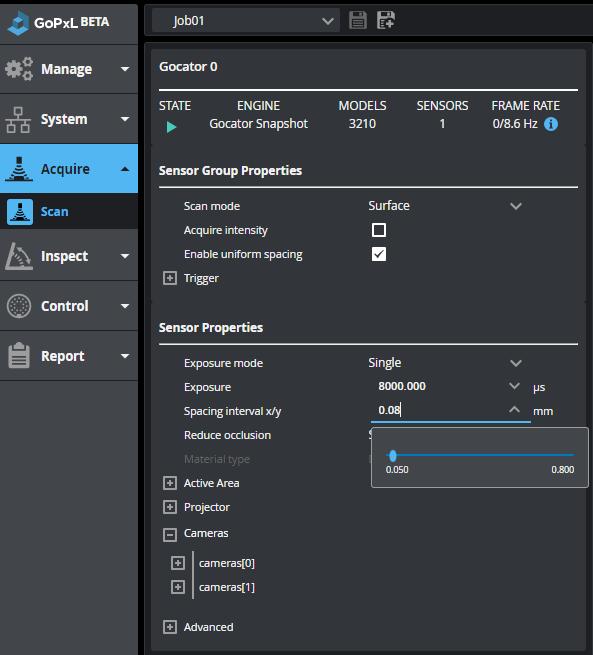593x655 pixels.
Task: Click the Control circular icon
Action: click(x=19, y=306)
